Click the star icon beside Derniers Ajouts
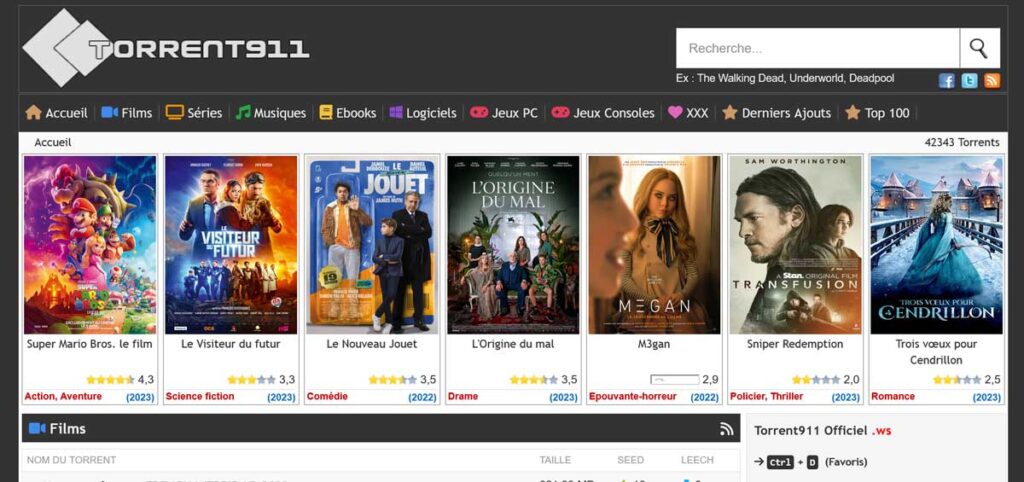Image resolution: width=1024 pixels, height=482 pixels. (x=729, y=112)
